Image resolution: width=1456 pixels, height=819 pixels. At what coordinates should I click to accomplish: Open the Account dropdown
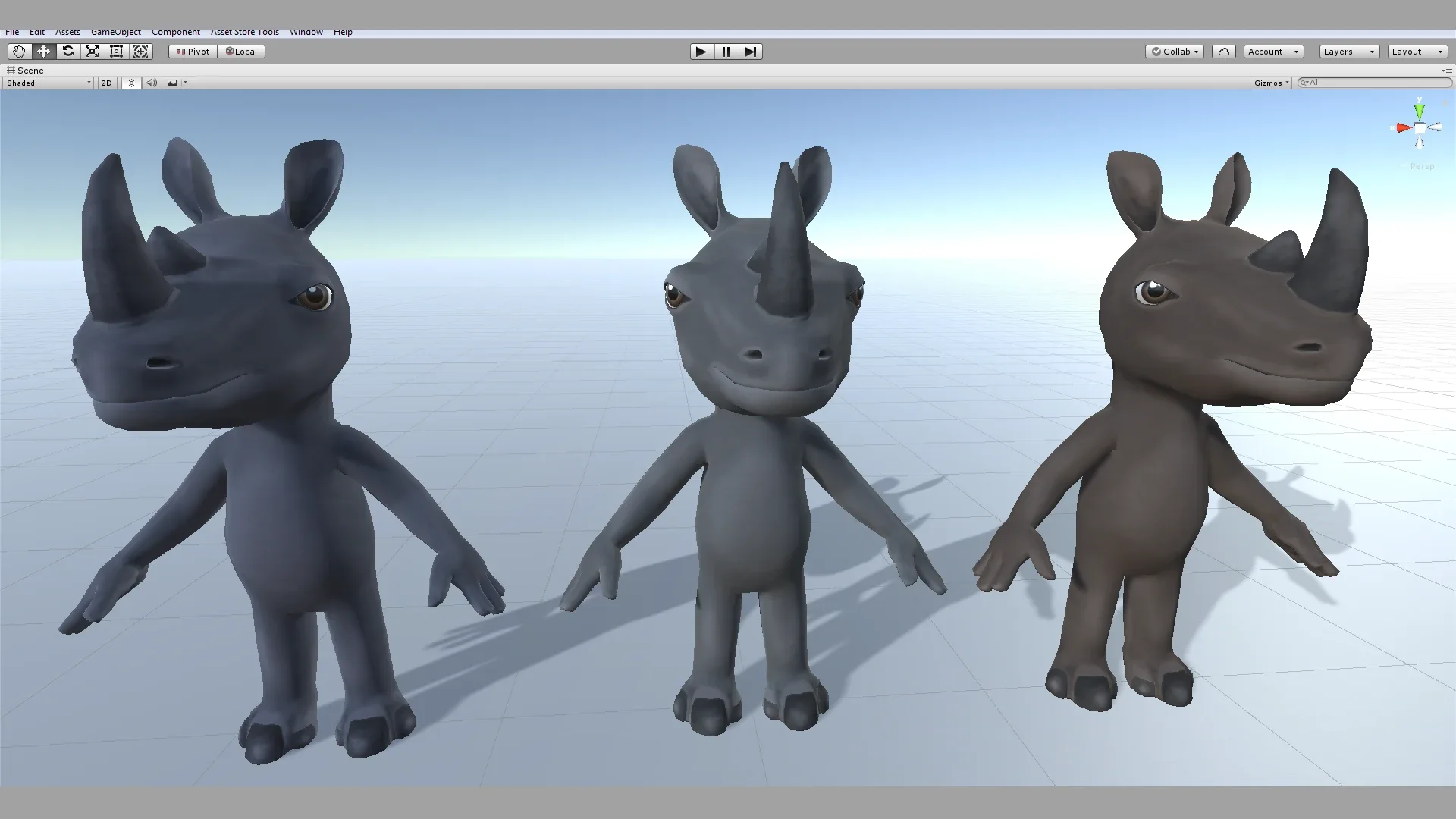coord(1273,52)
